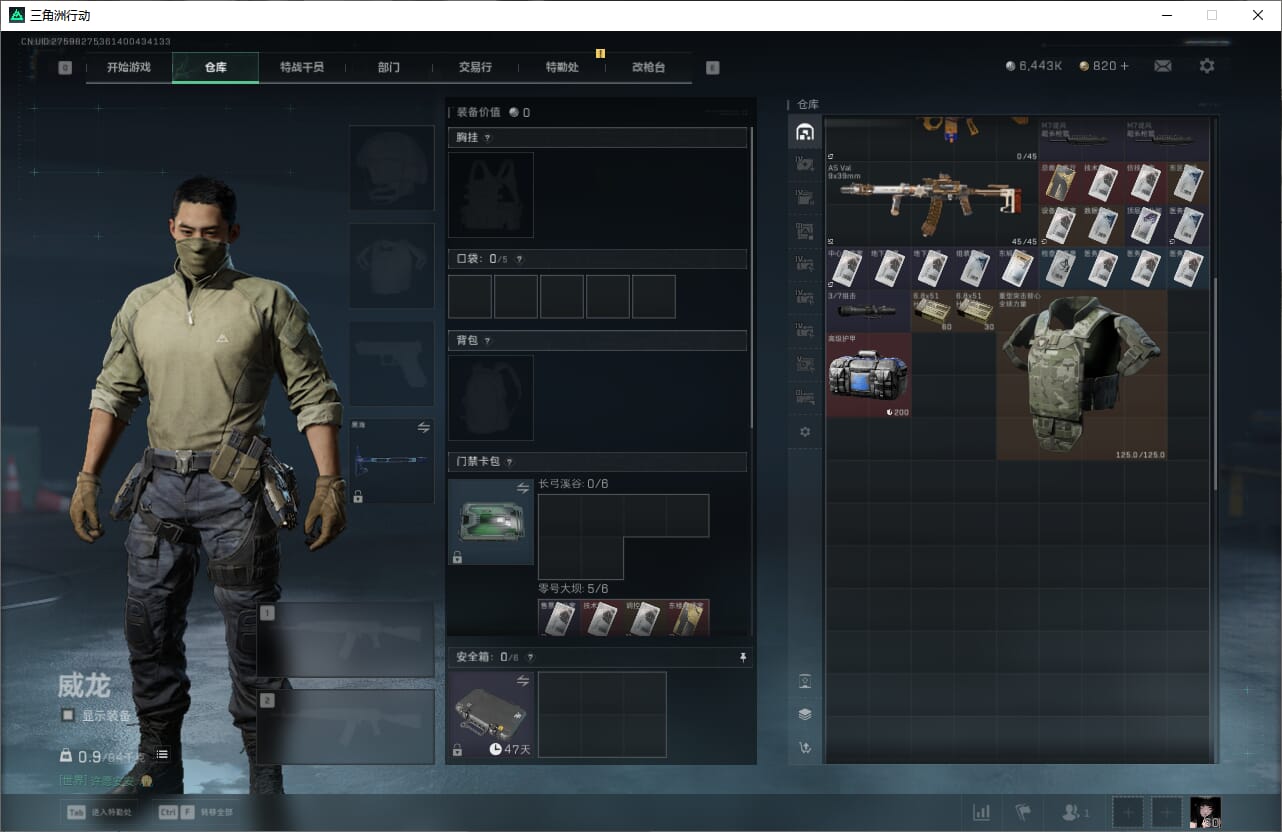Open the friends list icon
This screenshot has height=832, width=1282.
1076,812
